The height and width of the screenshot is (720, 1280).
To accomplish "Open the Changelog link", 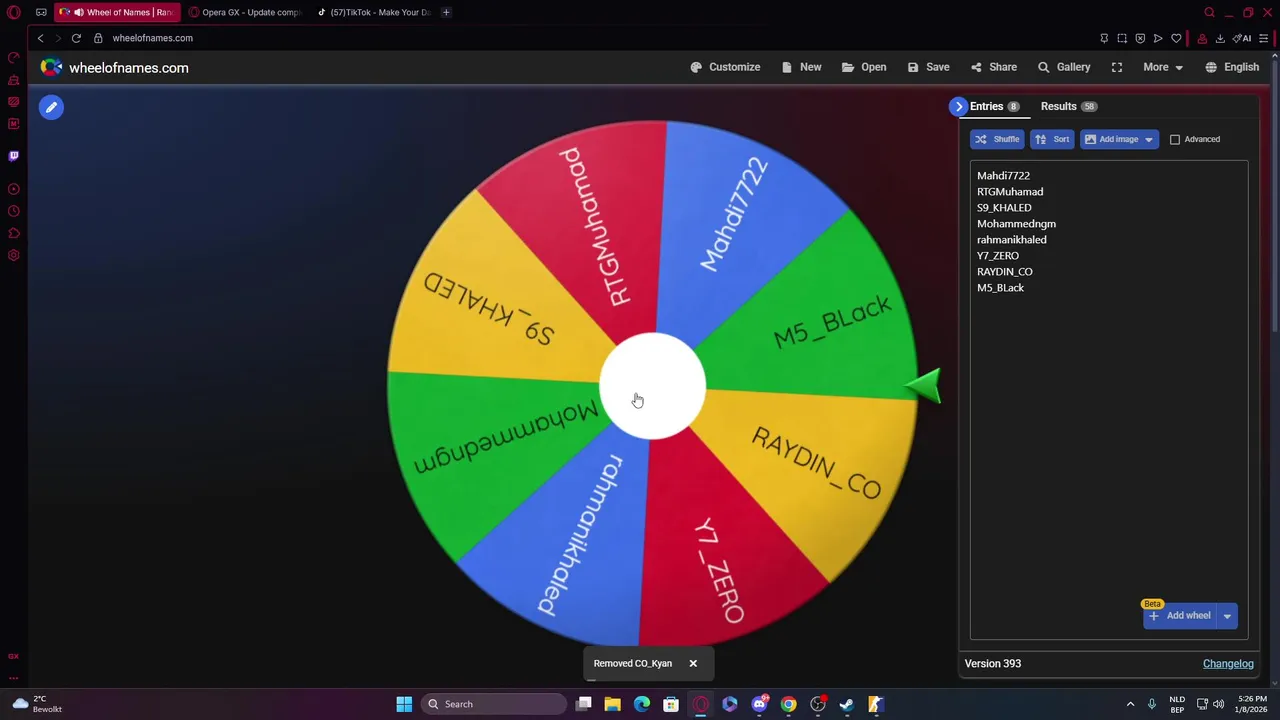I will click(1228, 663).
